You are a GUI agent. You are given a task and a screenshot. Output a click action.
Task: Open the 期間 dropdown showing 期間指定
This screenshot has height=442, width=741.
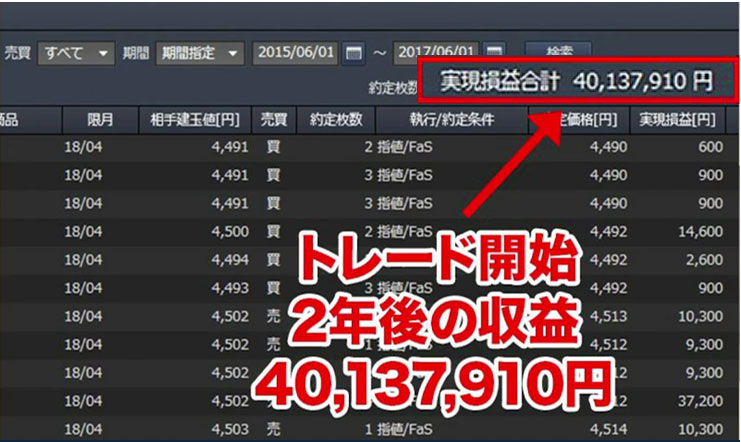pos(200,52)
